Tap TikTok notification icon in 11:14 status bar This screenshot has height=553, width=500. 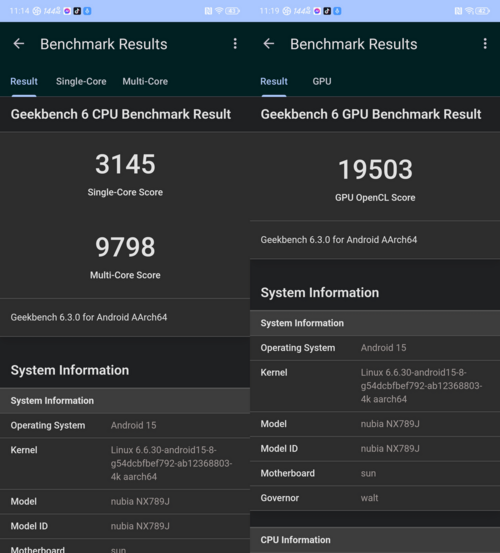tap(77, 11)
